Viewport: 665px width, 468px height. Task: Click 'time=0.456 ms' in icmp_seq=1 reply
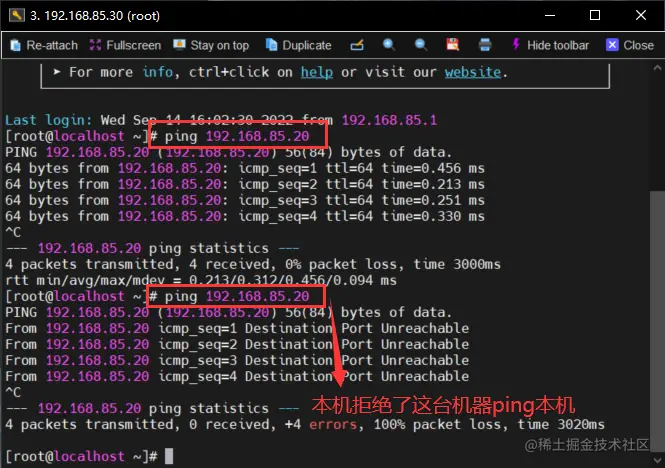point(433,168)
